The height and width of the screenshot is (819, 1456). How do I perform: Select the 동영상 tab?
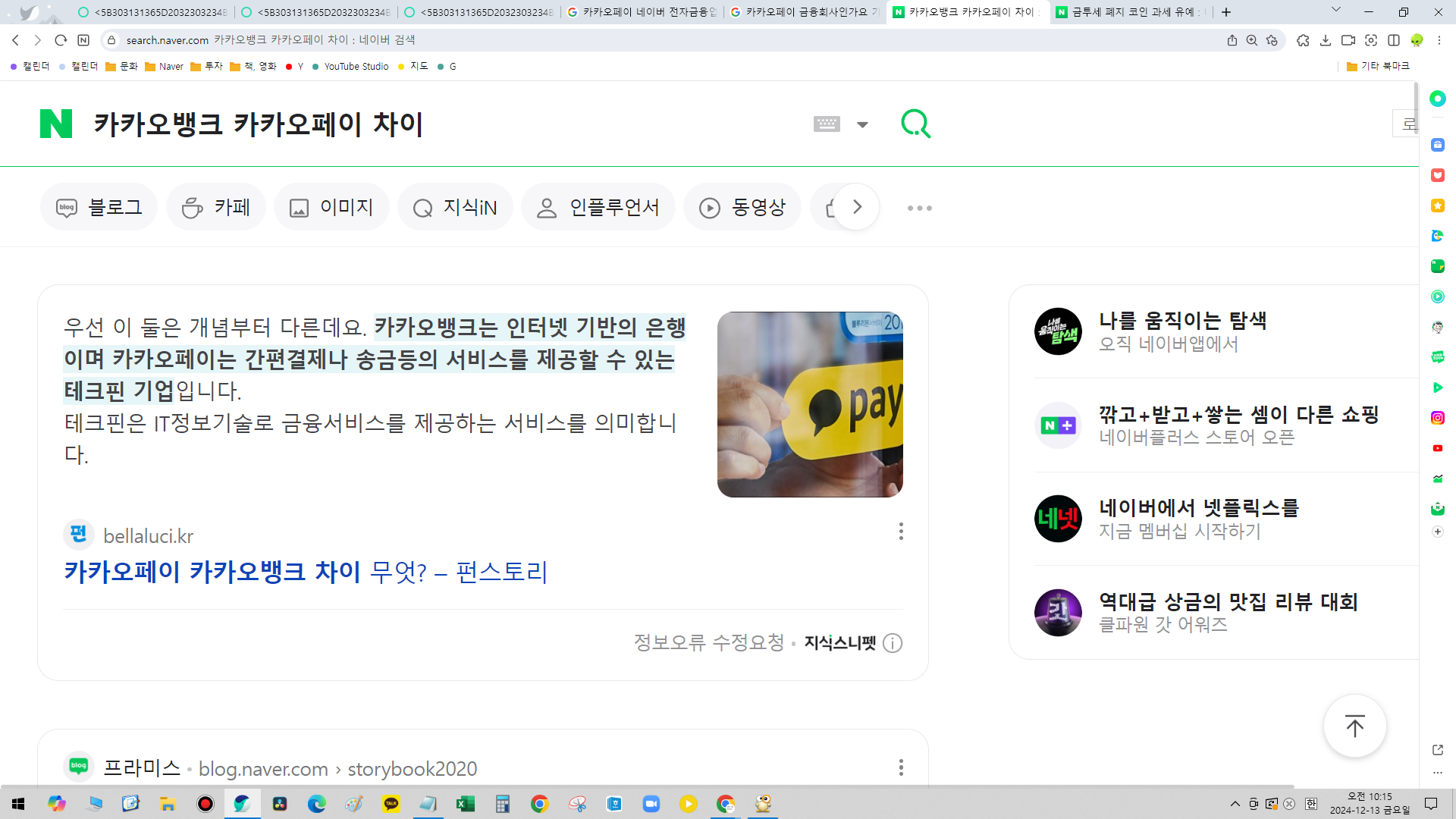pyautogui.click(x=742, y=207)
